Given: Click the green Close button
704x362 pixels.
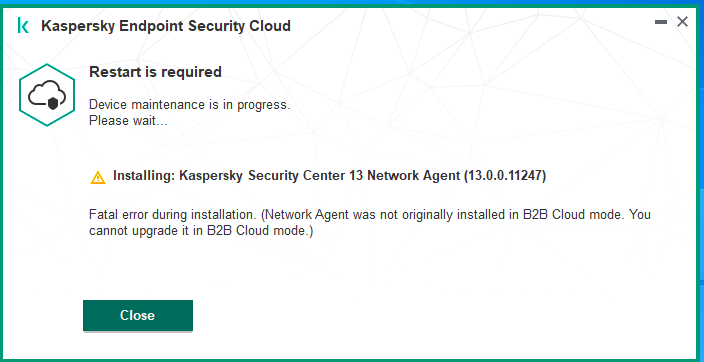Looking at the screenshot, I should (x=138, y=315).
